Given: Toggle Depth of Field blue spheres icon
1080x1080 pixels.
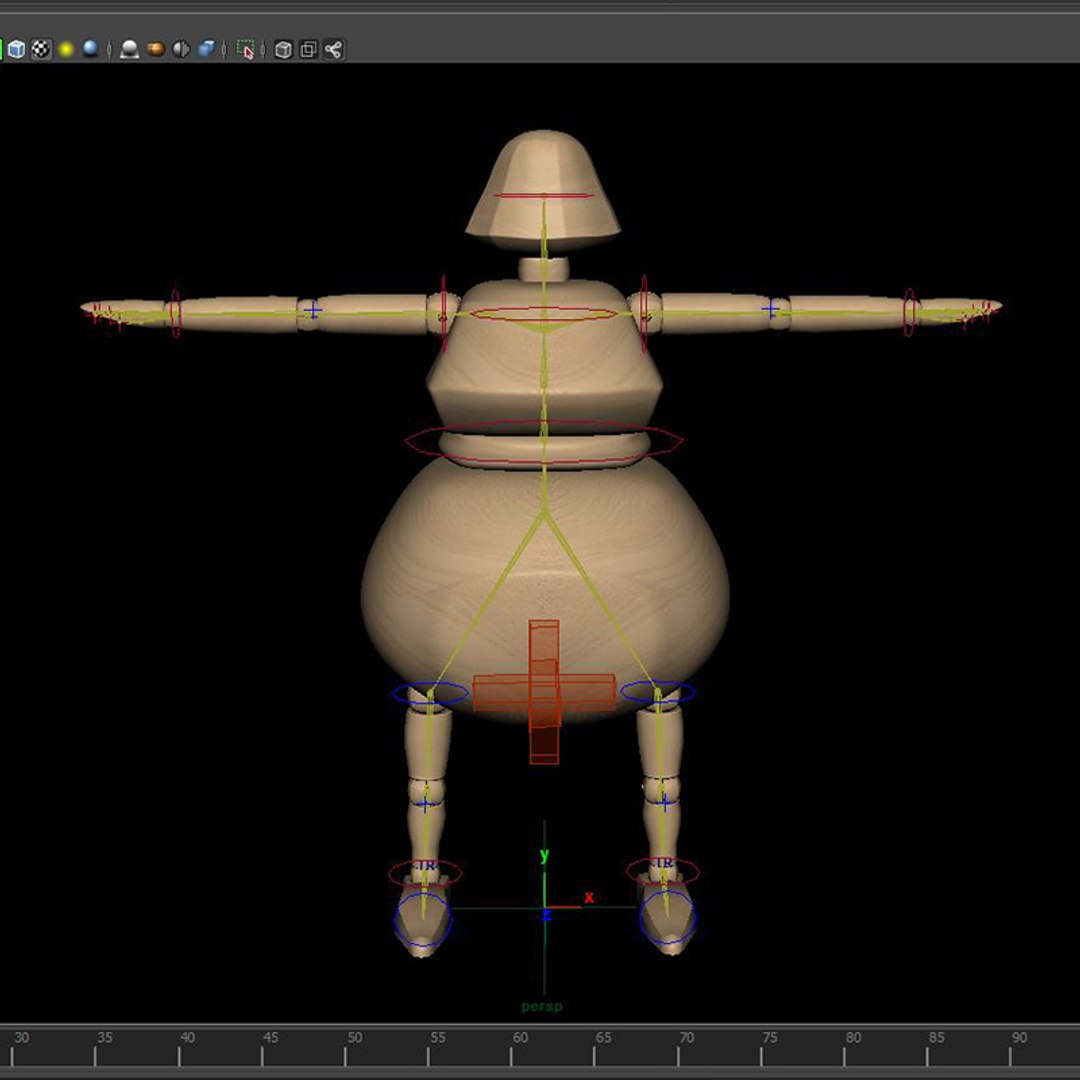Looking at the screenshot, I should 206,49.
